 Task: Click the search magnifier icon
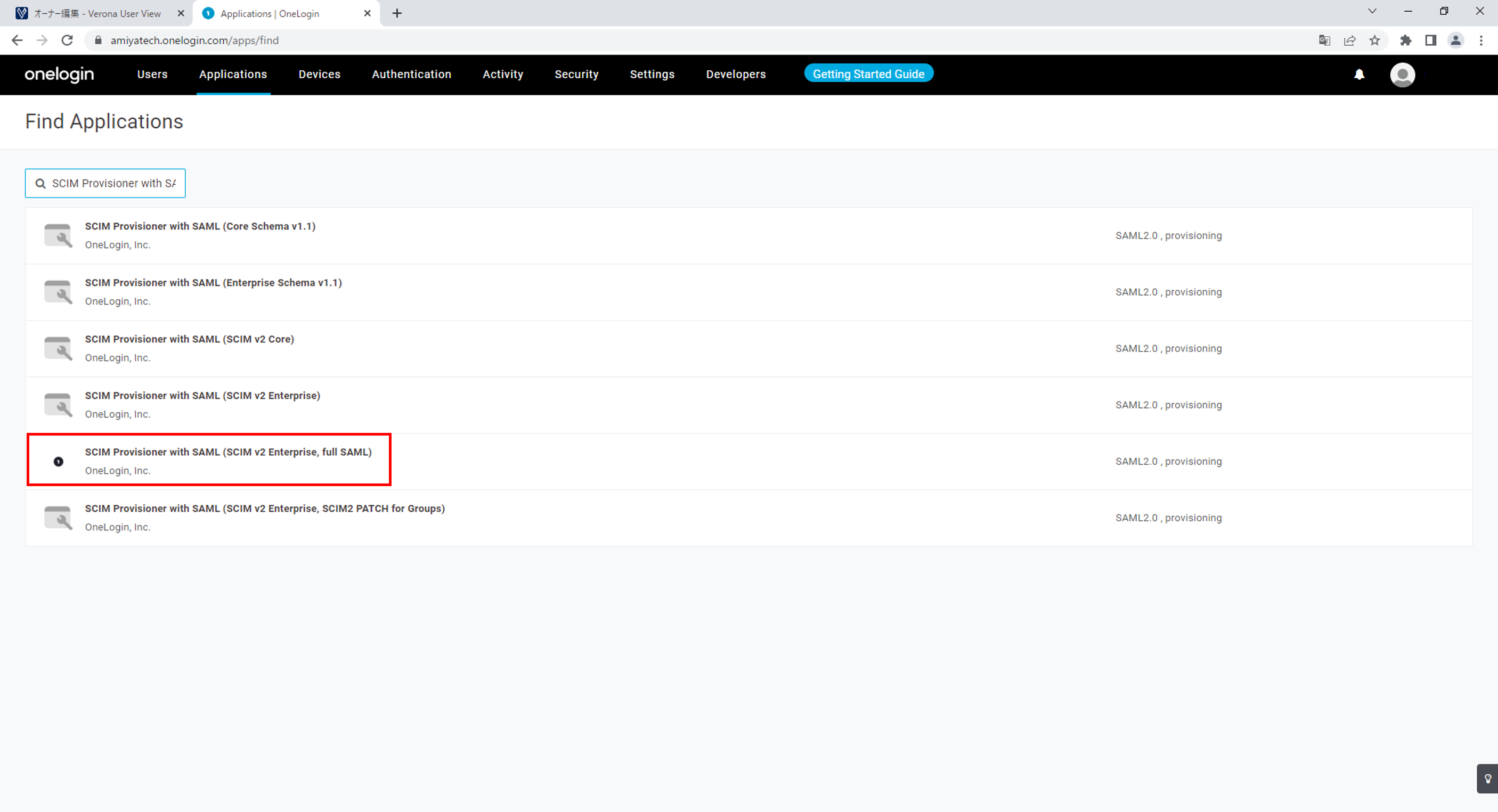pyautogui.click(x=40, y=184)
